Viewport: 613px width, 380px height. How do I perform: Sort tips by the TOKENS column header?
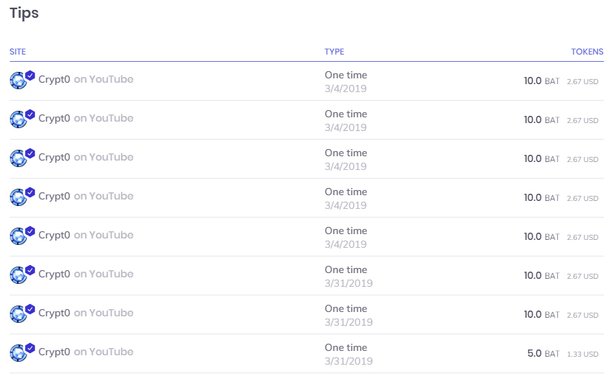[x=587, y=52]
